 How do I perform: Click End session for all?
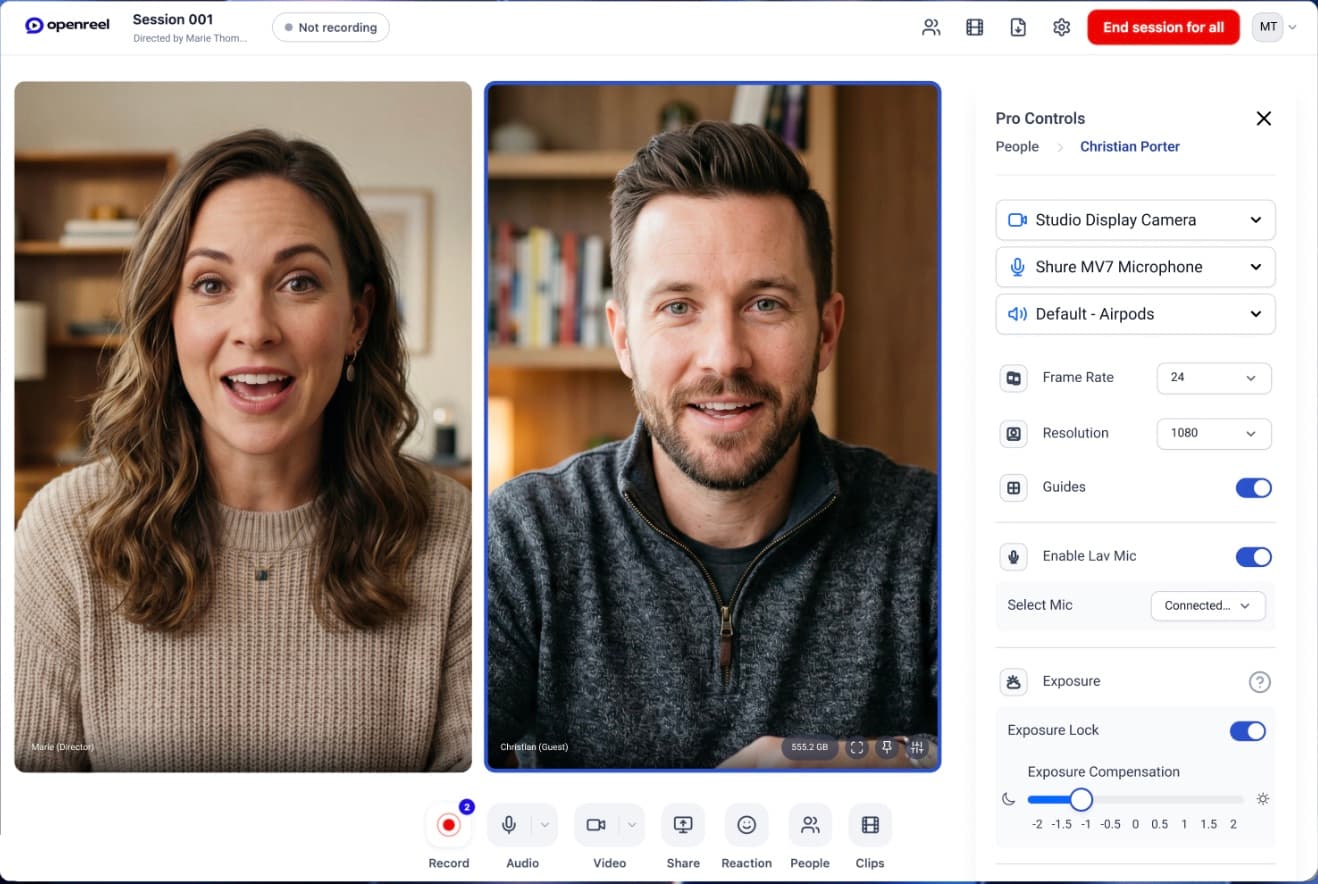tap(1163, 27)
